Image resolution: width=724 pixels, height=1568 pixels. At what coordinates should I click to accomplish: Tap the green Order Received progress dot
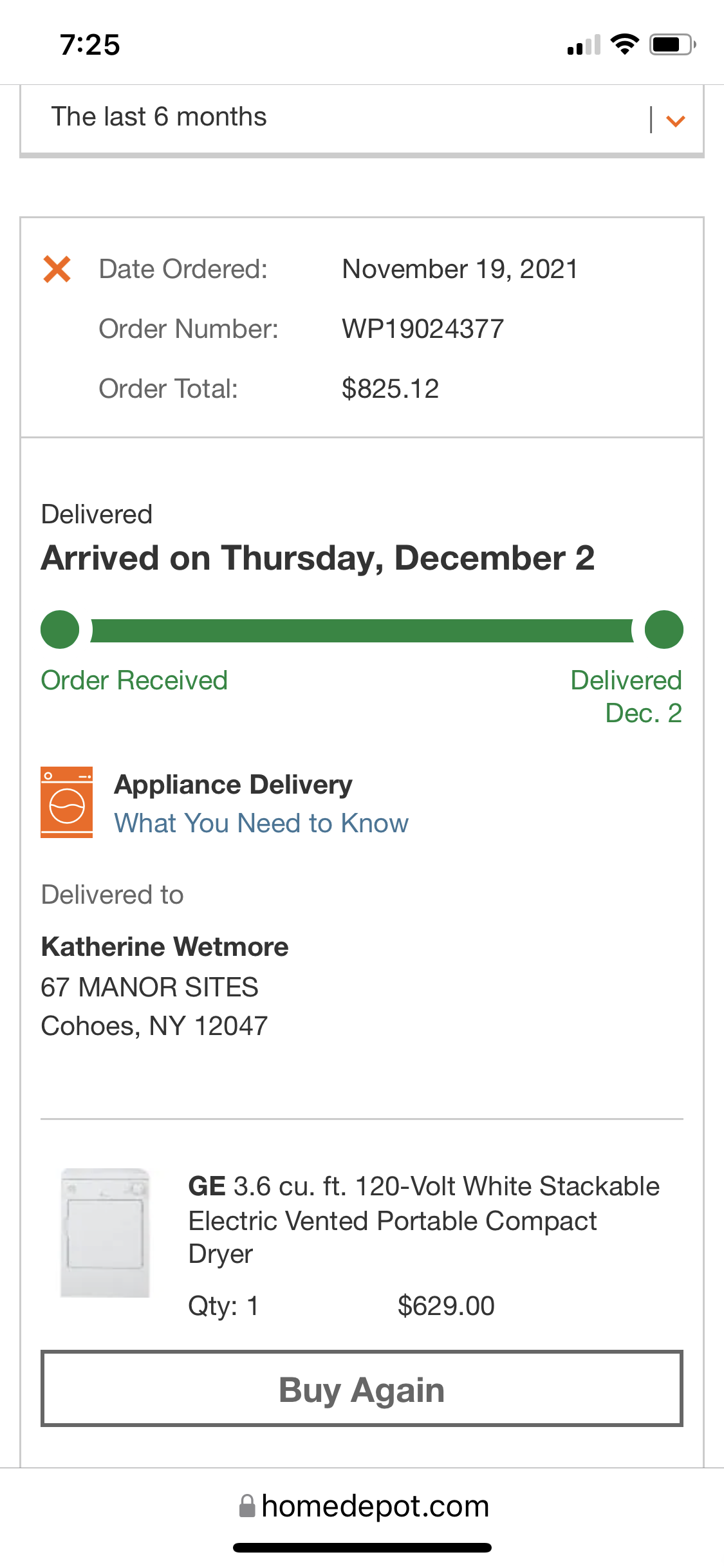(x=60, y=630)
